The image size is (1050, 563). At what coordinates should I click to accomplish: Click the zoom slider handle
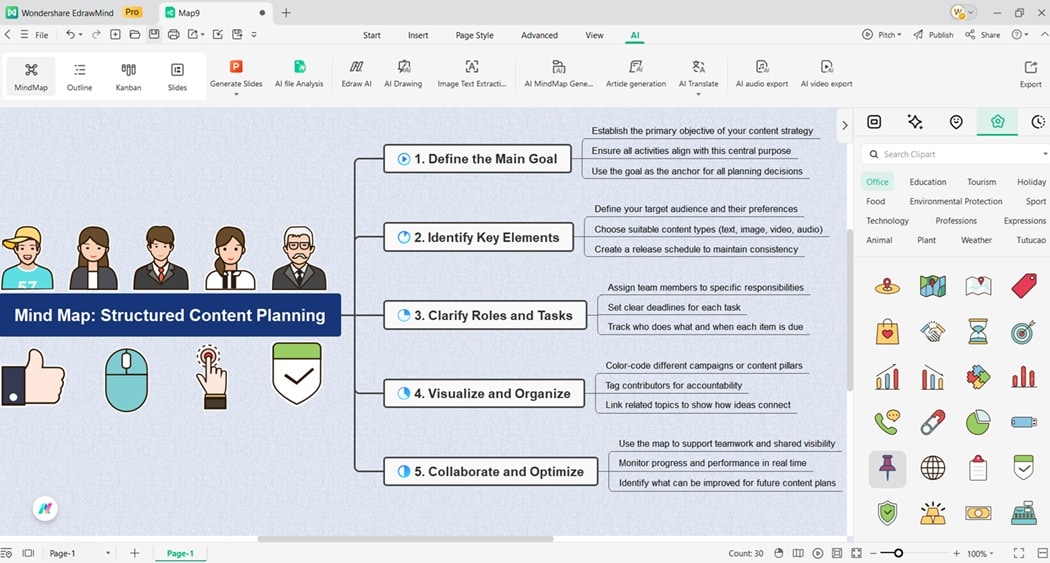point(899,553)
